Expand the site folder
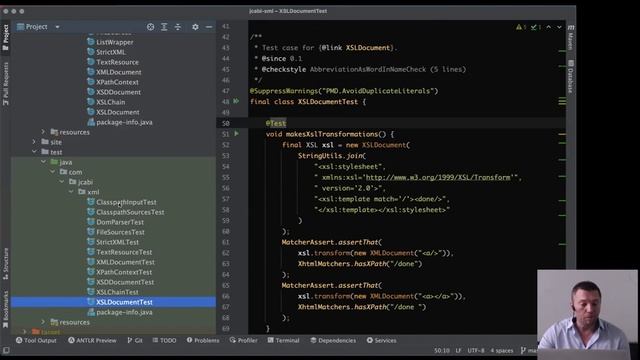Viewport: 640px width, 360px height. coord(34,142)
